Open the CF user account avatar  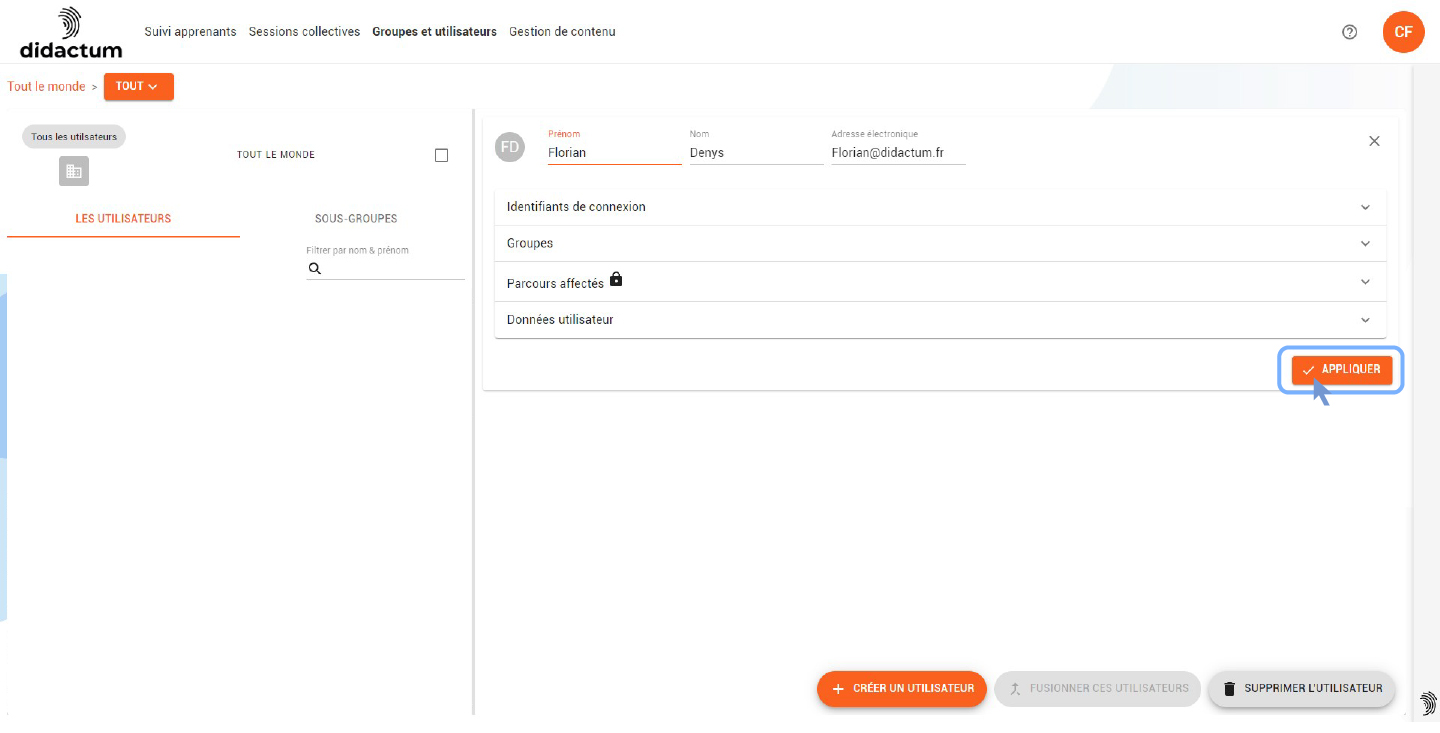point(1403,32)
